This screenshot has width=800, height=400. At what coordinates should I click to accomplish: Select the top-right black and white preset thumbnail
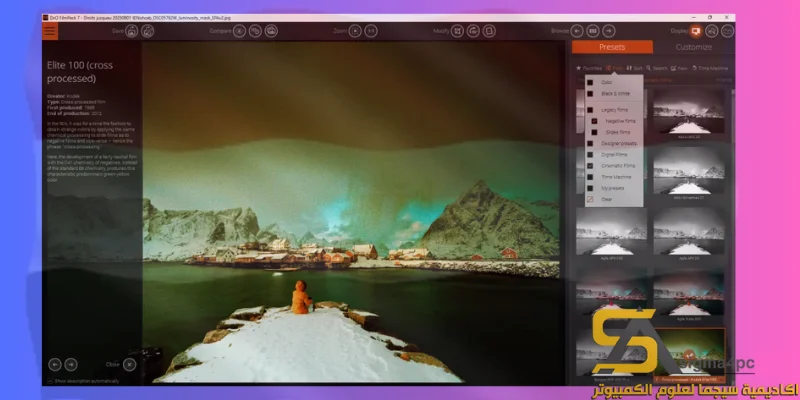point(689,112)
